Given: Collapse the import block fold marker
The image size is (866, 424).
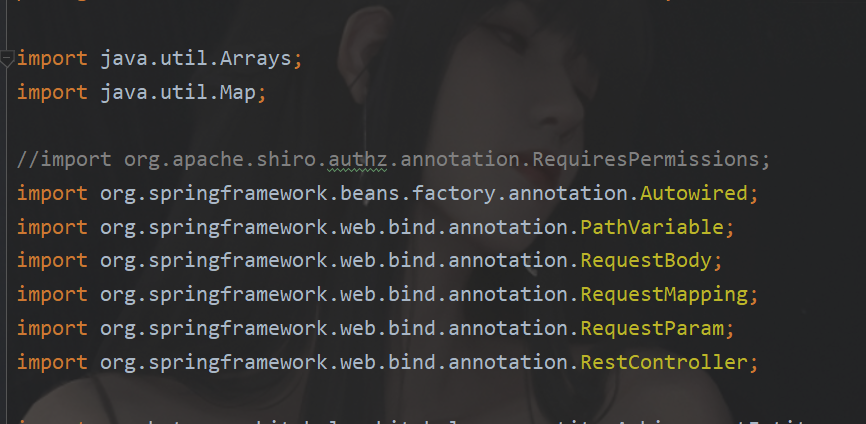Looking at the screenshot, I should 7,59.
